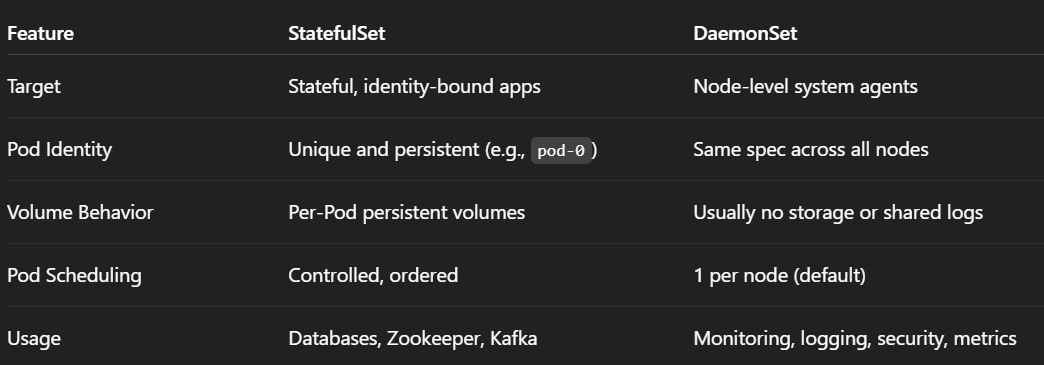Click 'Databases, Zookeeper, Kafka' cell
This screenshot has width=1044, height=365.
coord(412,338)
